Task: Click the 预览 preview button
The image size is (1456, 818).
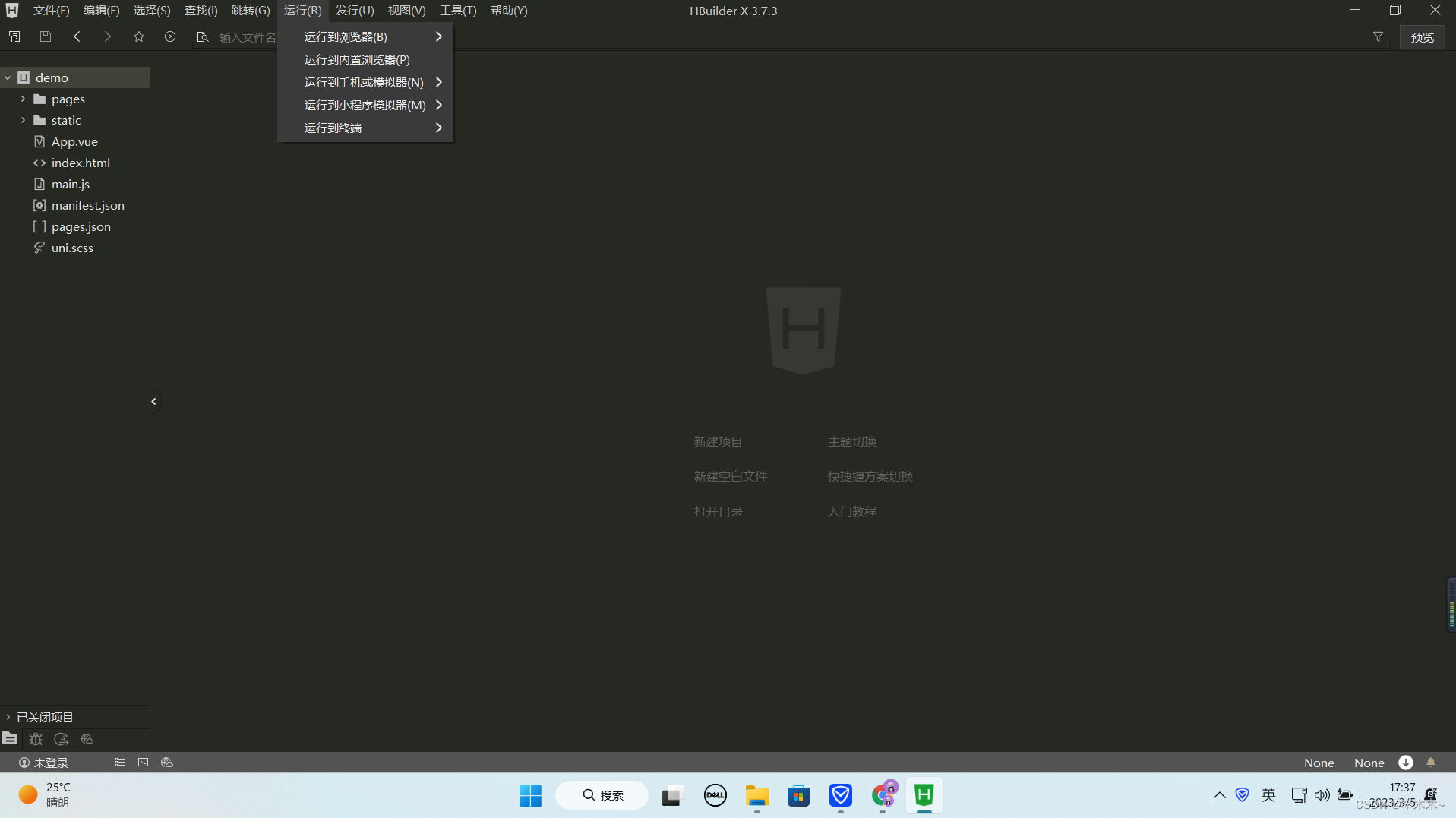Action: [1422, 37]
